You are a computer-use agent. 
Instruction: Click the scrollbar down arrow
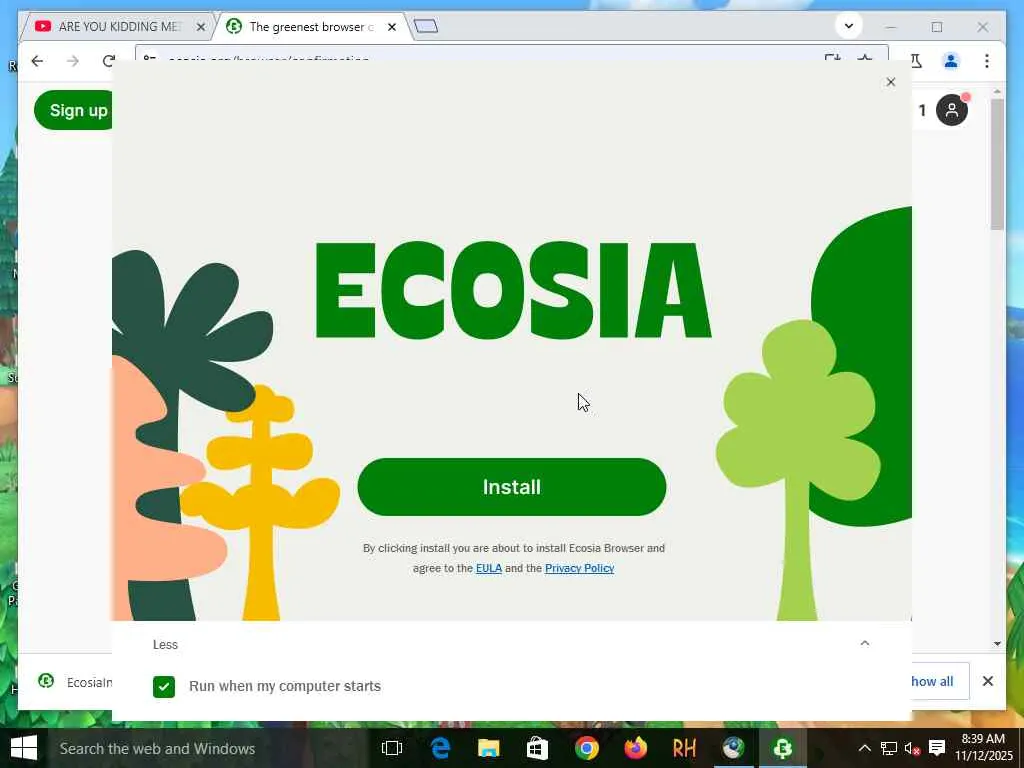pos(997,643)
